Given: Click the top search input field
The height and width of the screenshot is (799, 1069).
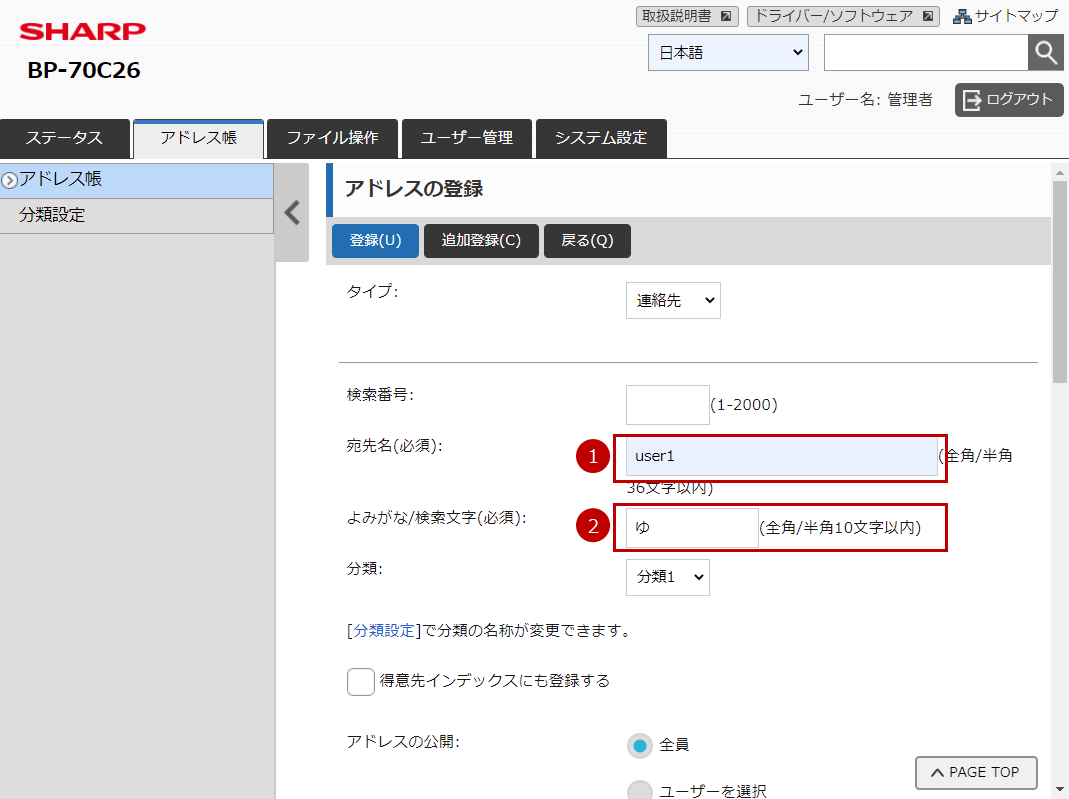Looking at the screenshot, I should click(x=926, y=52).
